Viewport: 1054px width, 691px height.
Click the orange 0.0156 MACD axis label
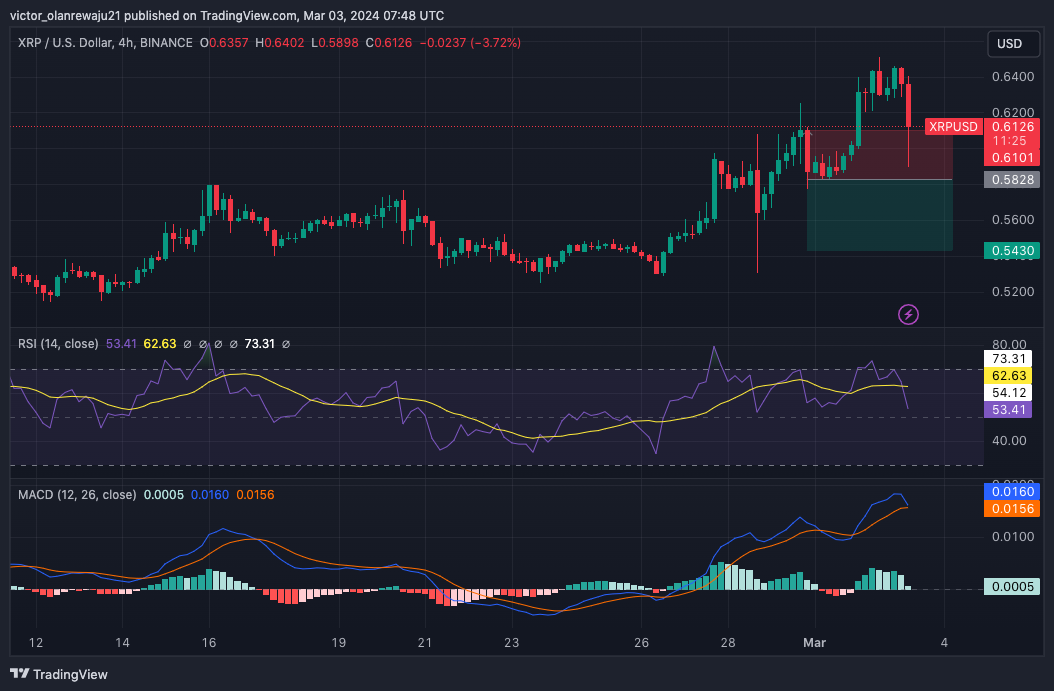(x=1012, y=509)
